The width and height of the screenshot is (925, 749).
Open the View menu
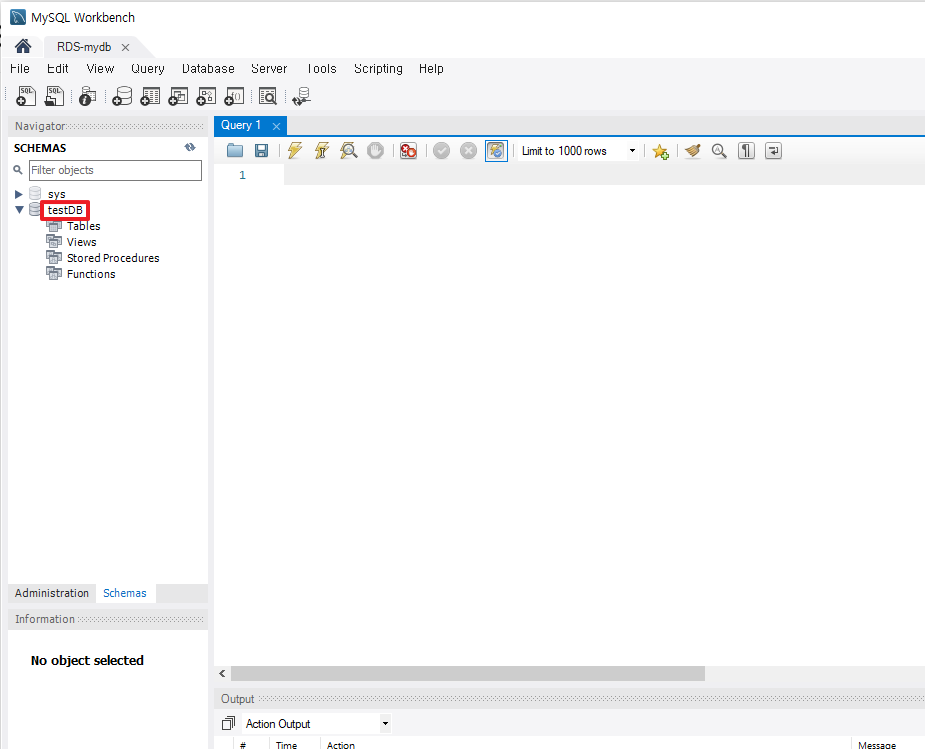point(100,68)
